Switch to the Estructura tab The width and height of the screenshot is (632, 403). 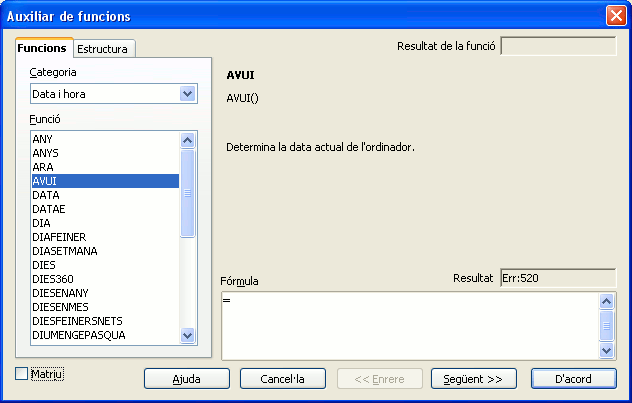[103, 49]
